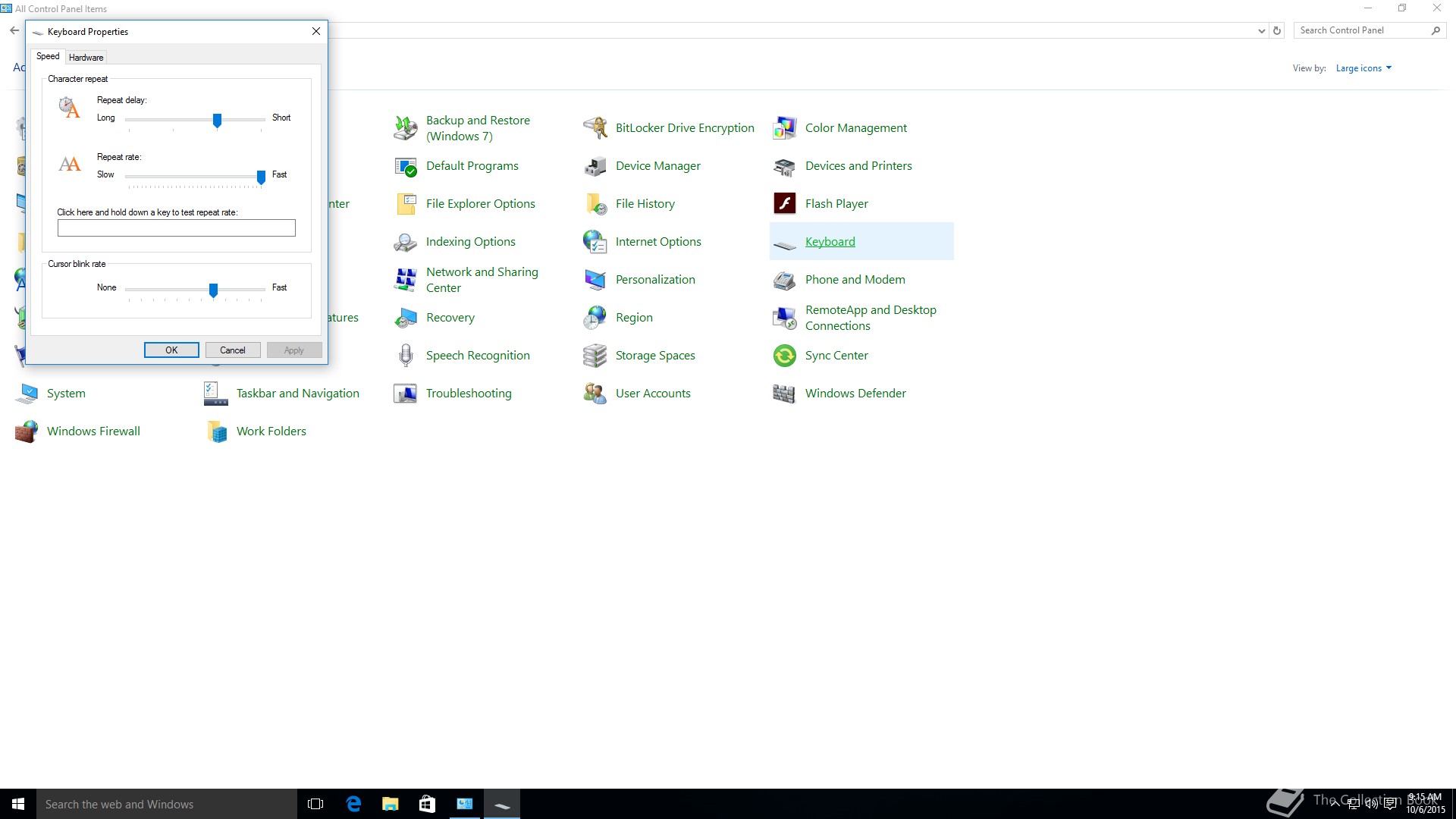Click the Repeat rate slider thumb
Image resolution: width=1456 pixels, height=819 pixels.
pos(261,177)
